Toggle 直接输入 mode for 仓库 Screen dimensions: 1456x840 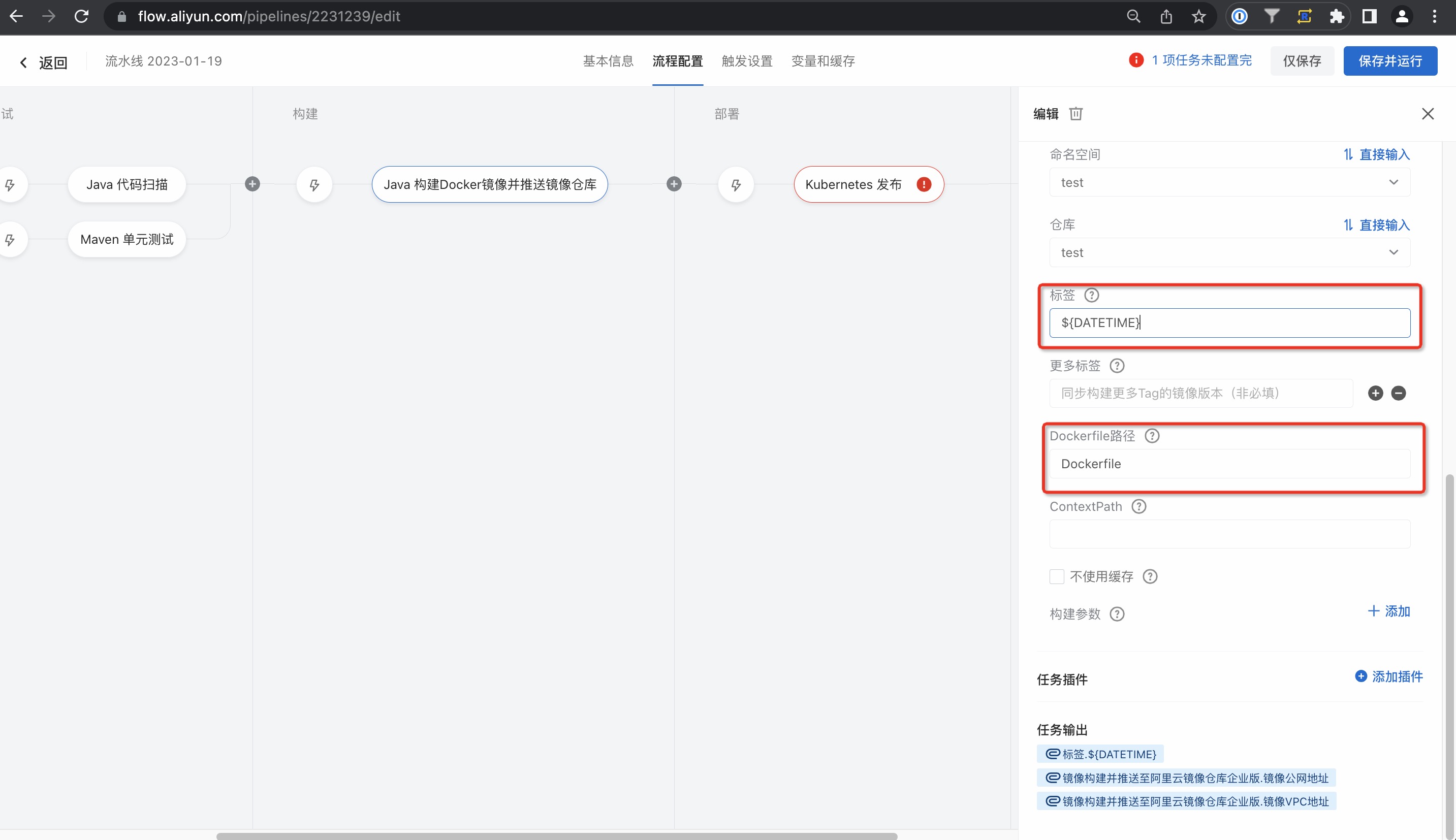pyautogui.click(x=1376, y=225)
